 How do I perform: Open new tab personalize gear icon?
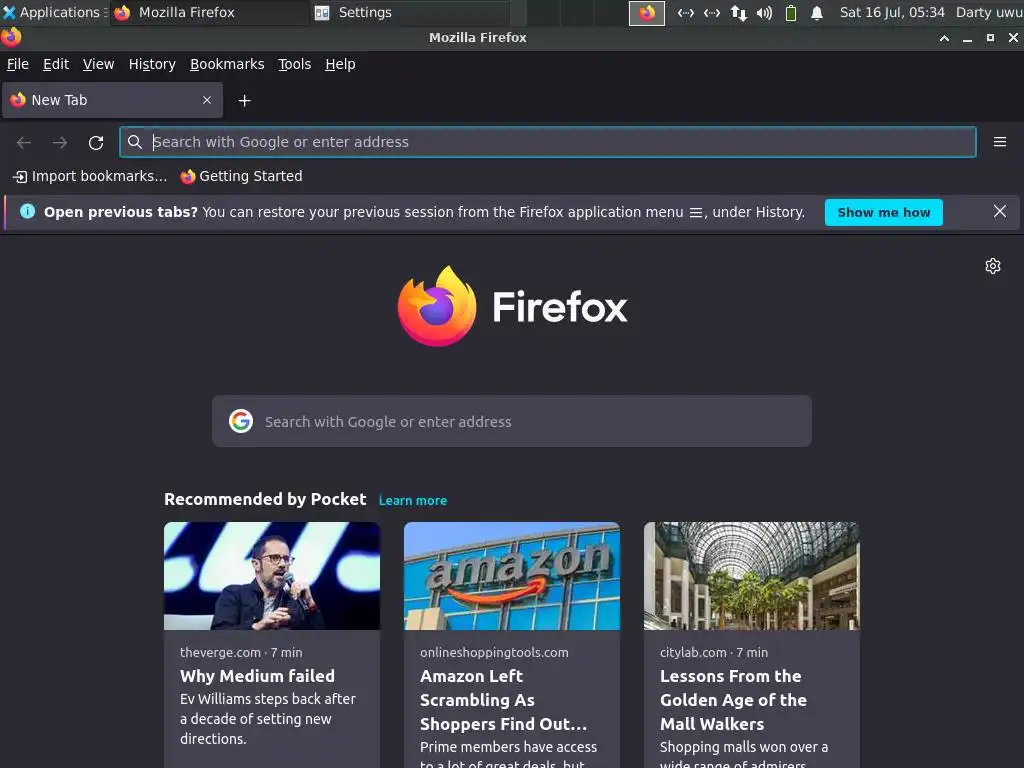click(993, 266)
